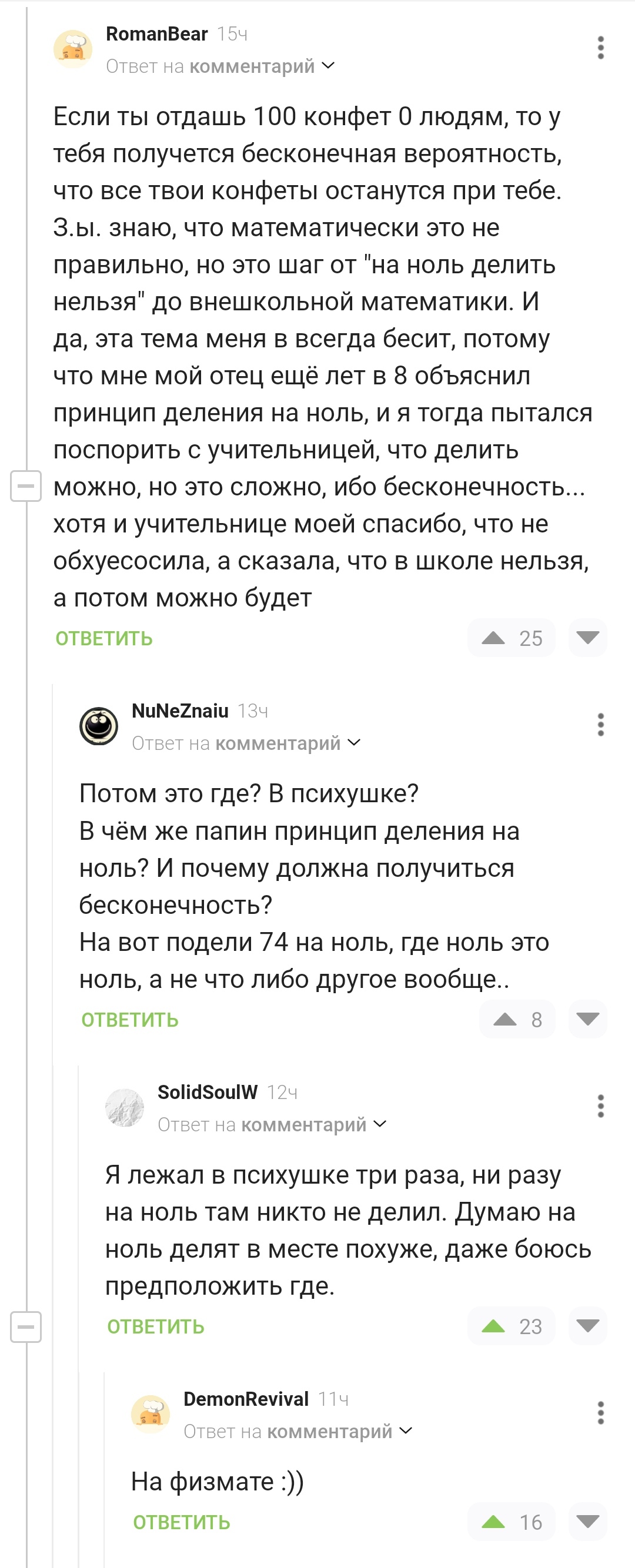
Task: Open three-dot menu on DemonRevival's comment
Action: [600, 1413]
